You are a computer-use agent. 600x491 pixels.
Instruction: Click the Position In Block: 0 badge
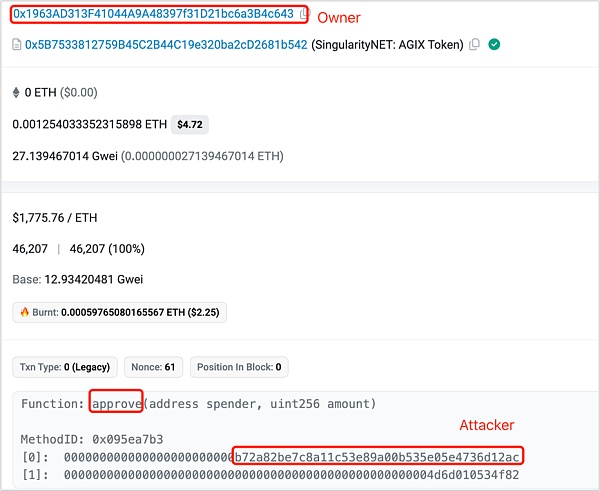coord(239,367)
